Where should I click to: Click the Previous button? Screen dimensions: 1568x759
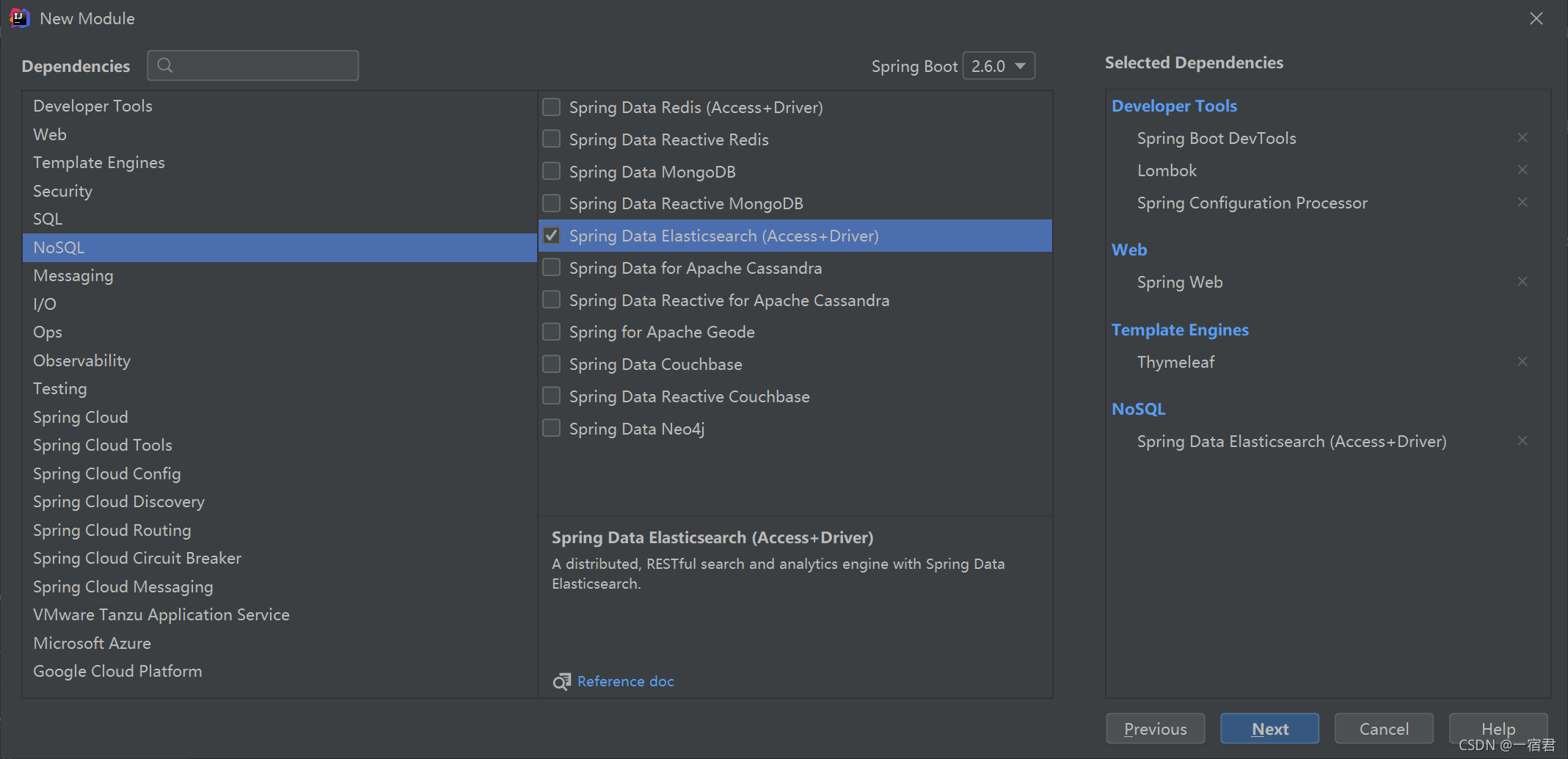(x=1155, y=729)
